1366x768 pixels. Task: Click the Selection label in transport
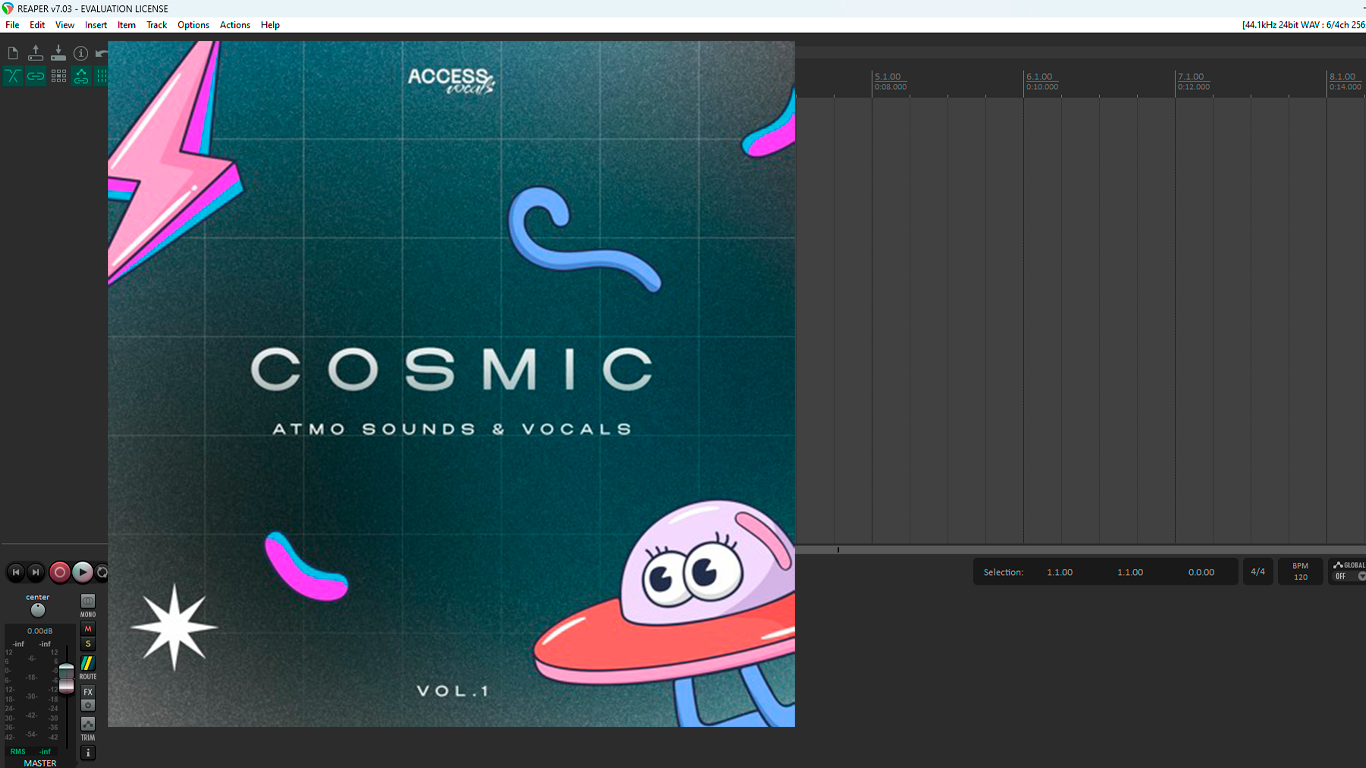click(x=1003, y=572)
